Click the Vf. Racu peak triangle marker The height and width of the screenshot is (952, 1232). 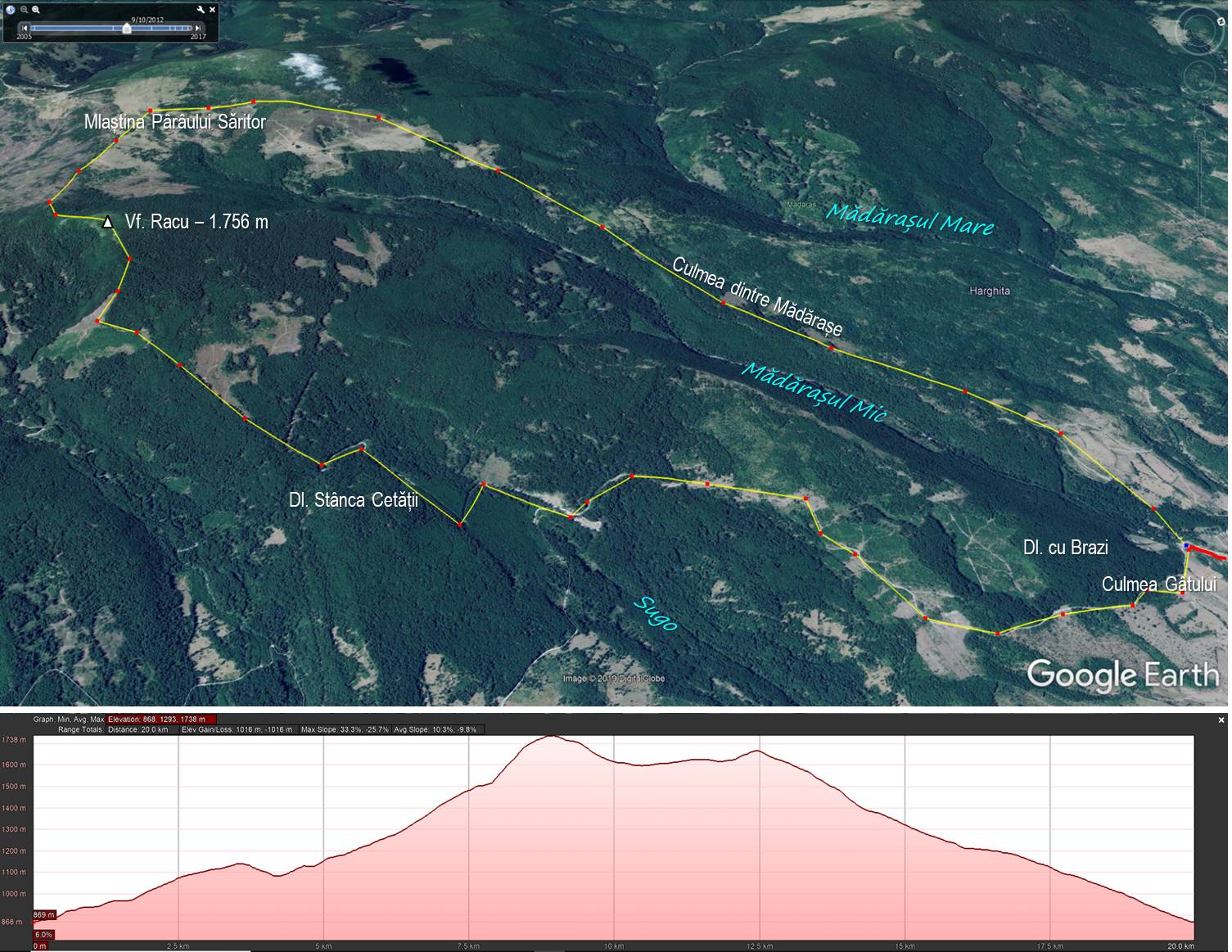point(108,222)
